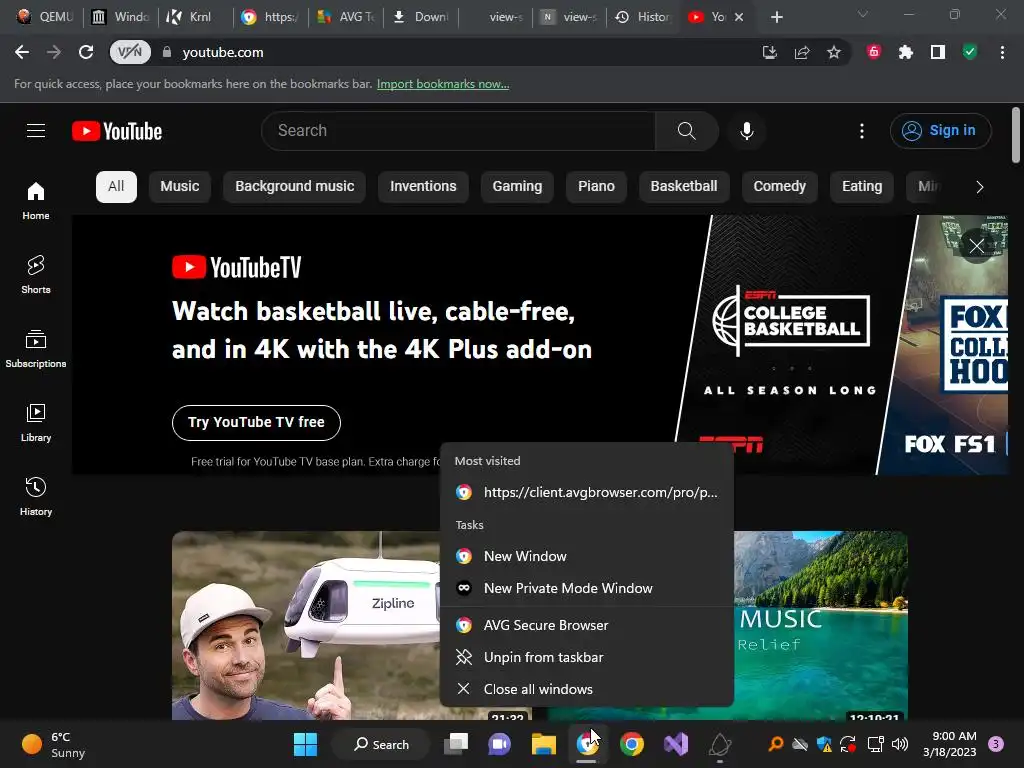The width and height of the screenshot is (1024, 768).
Task: Open a new tab with the plus button
Action: [776, 17]
